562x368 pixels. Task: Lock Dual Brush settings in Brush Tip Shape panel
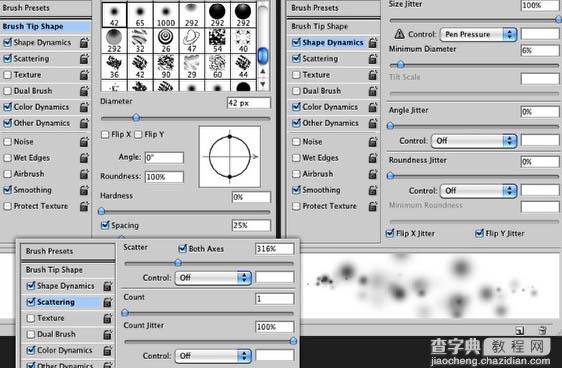[84, 91]
